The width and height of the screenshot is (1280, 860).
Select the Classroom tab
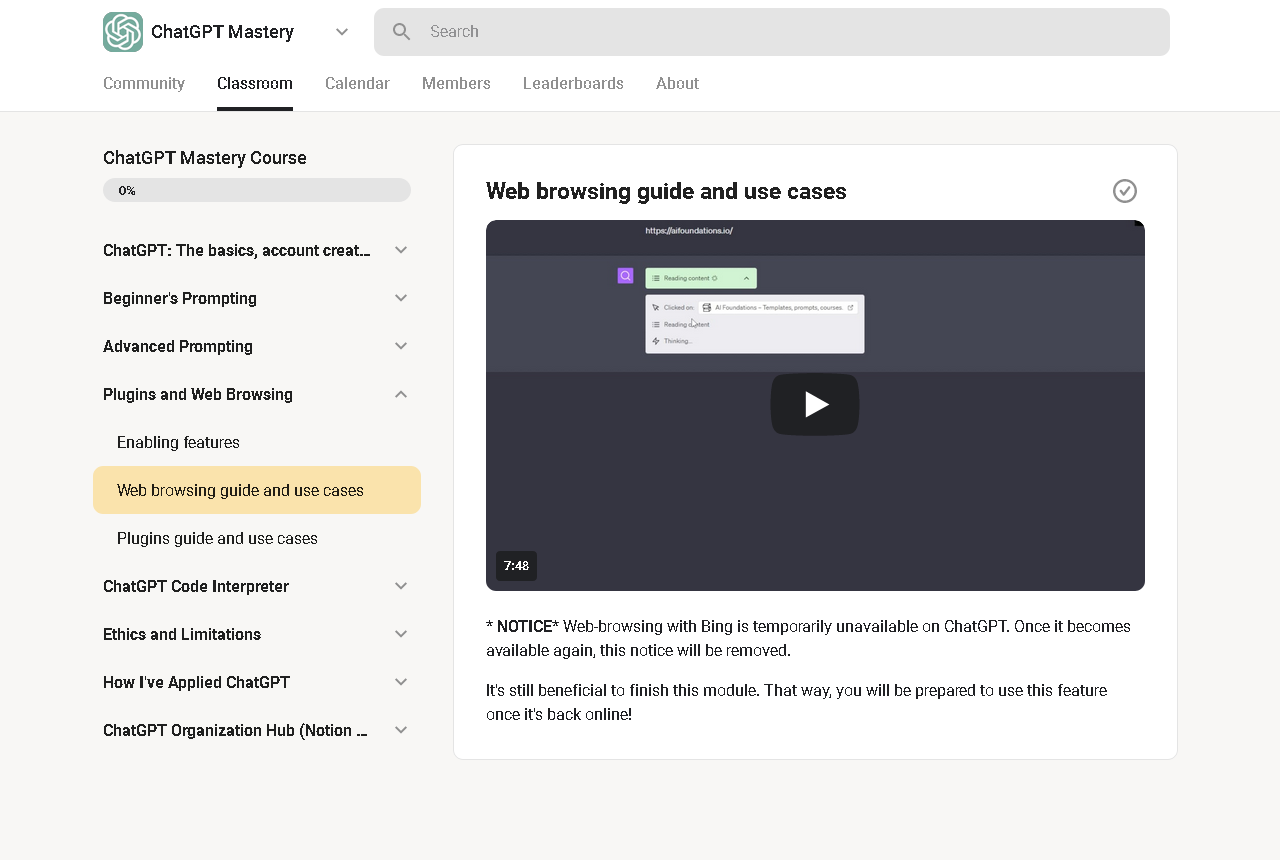click(x=255, y=83)
